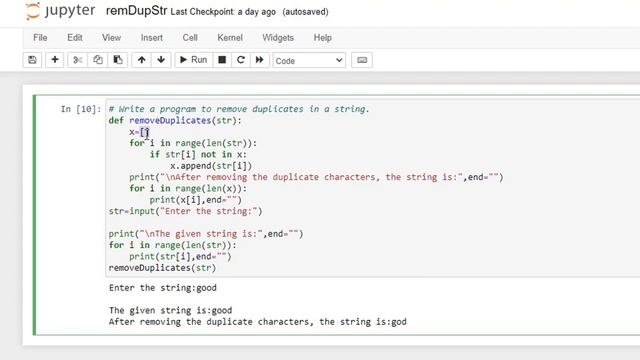Insert a cell below with plus icon
Viewport: 640px width, 360px height.
click(x=55, y=60)
